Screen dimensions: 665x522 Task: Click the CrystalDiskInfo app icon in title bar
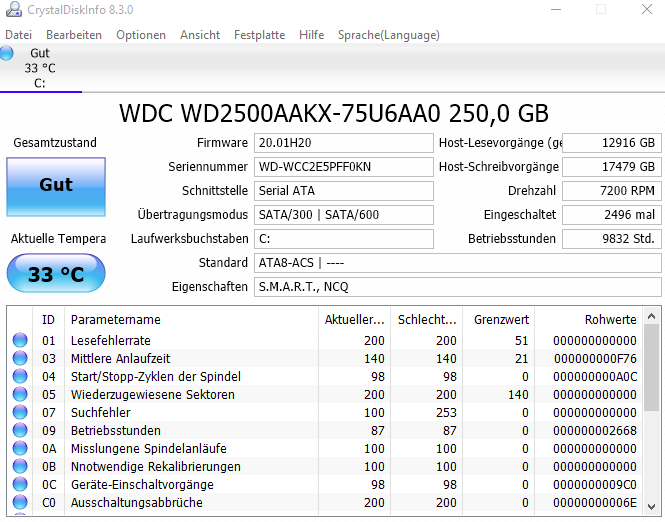(14, 9)
